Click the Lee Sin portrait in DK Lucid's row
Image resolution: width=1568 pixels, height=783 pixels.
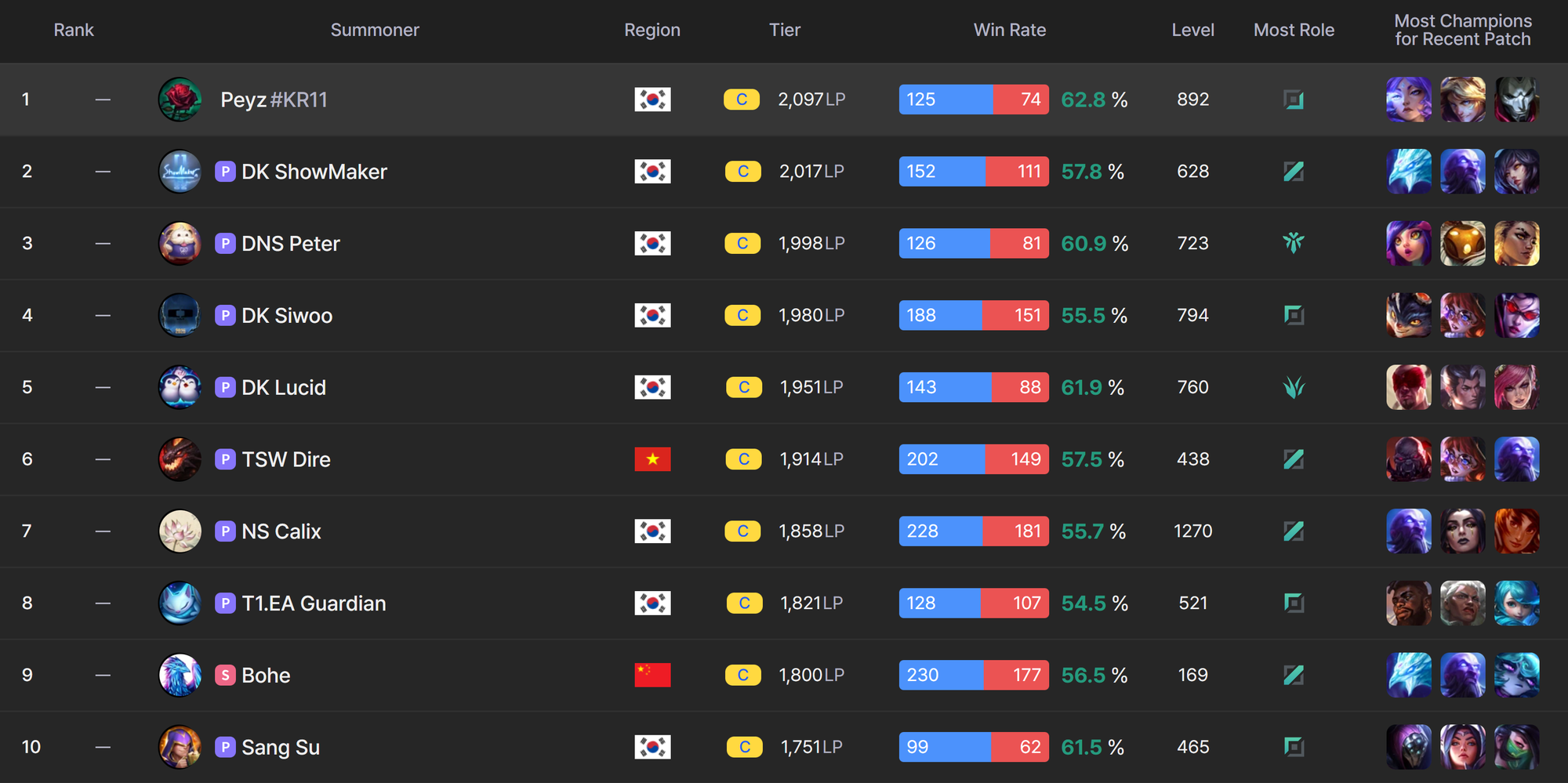(x=1409, y=386)
